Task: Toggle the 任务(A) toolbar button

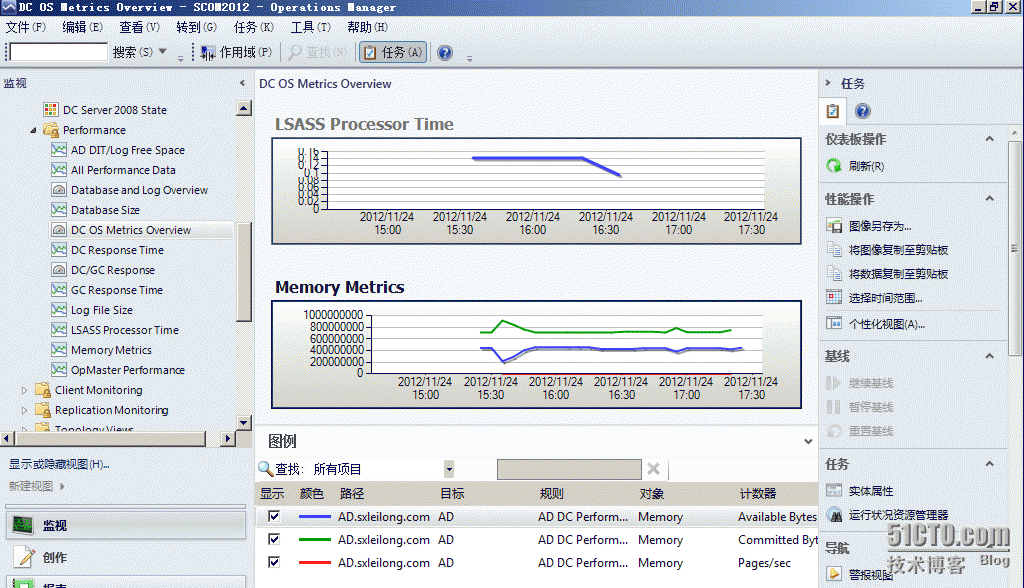Action: point(393,52)
